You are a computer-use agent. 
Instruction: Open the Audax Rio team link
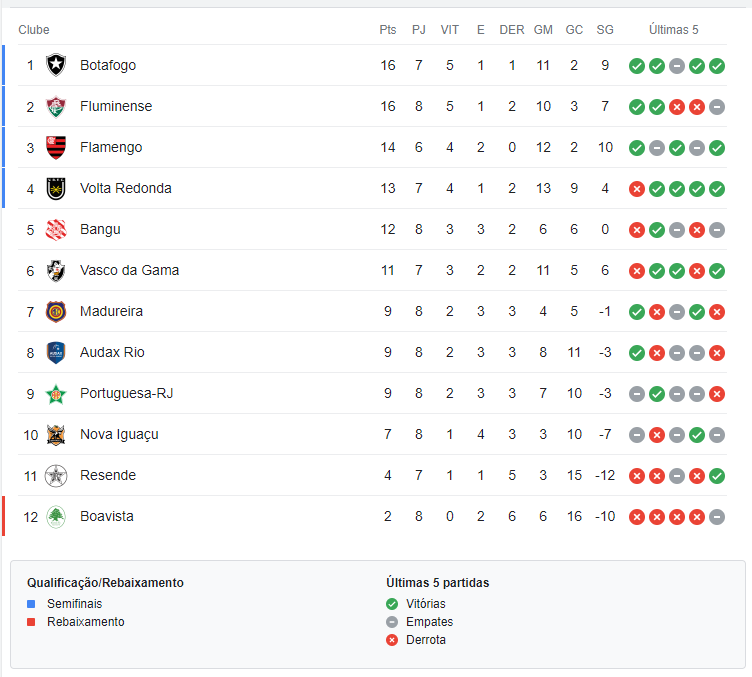click(x=112, y=352)
